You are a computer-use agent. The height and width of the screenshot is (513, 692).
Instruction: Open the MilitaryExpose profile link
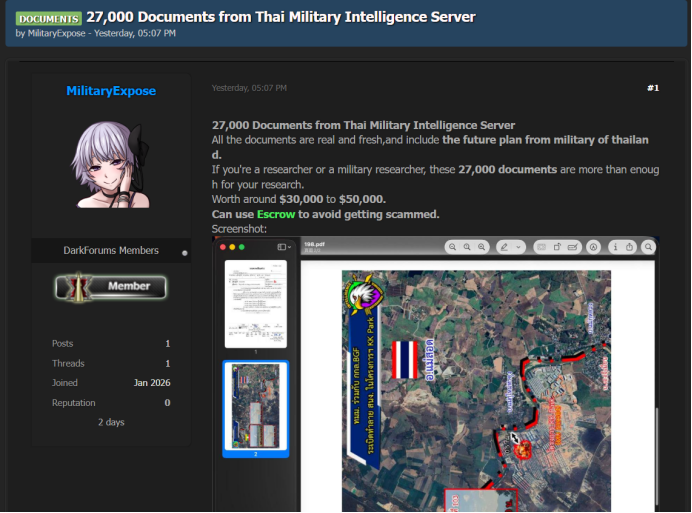click(111, 91)
